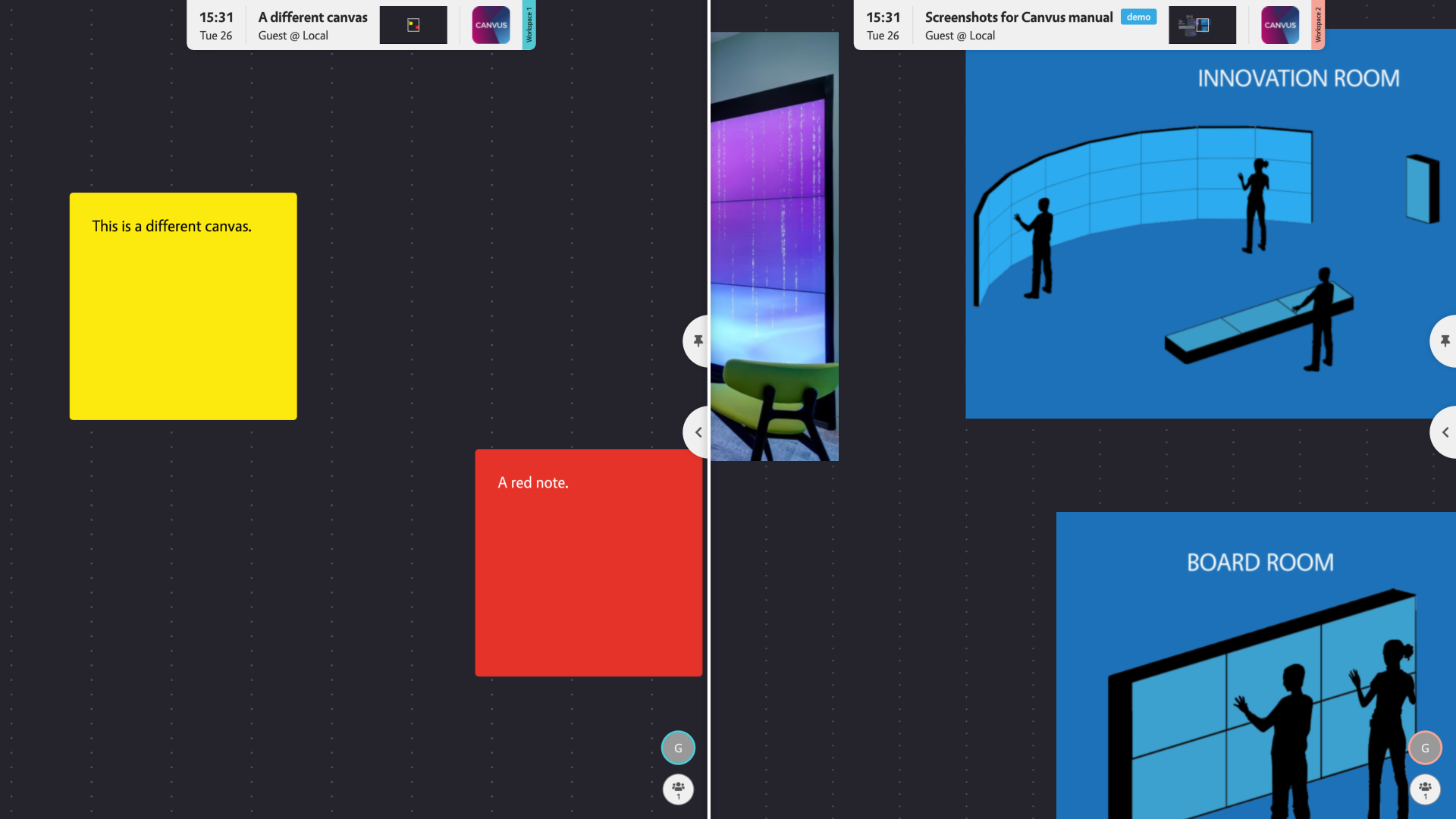Expand the side toolbar chevron on Workspace 2

[x=1445, y=431]
